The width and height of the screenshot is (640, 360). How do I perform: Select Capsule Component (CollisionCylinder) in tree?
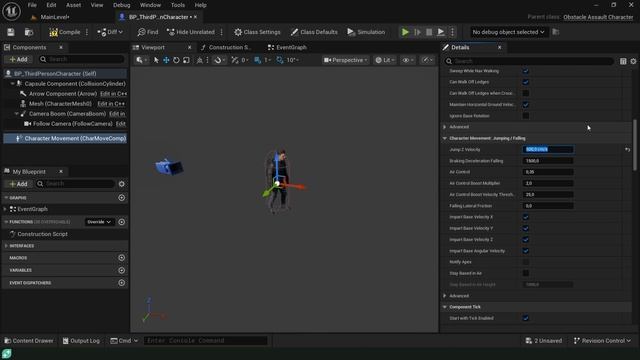[75, 84]
